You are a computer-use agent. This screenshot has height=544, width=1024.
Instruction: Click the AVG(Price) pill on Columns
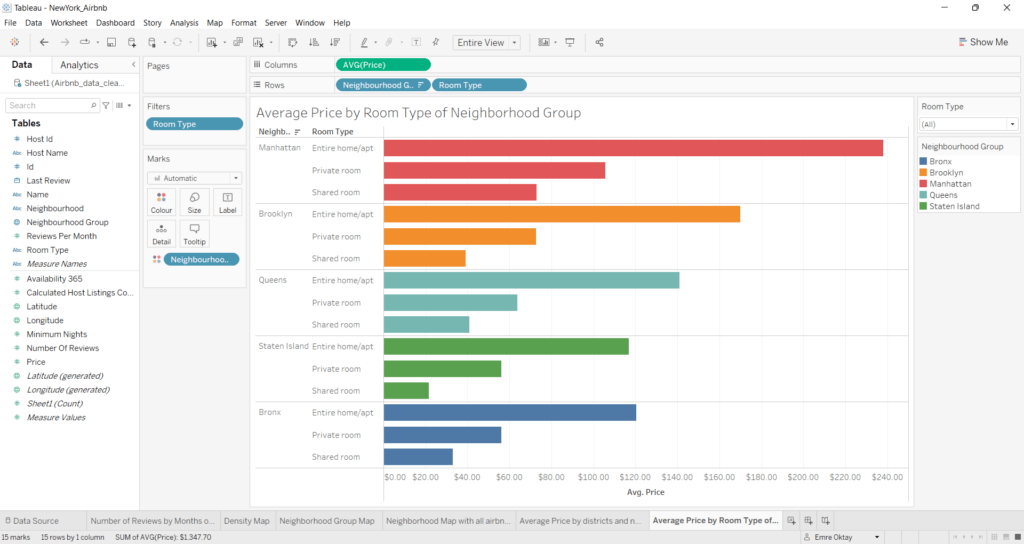(x=383, y=65)
